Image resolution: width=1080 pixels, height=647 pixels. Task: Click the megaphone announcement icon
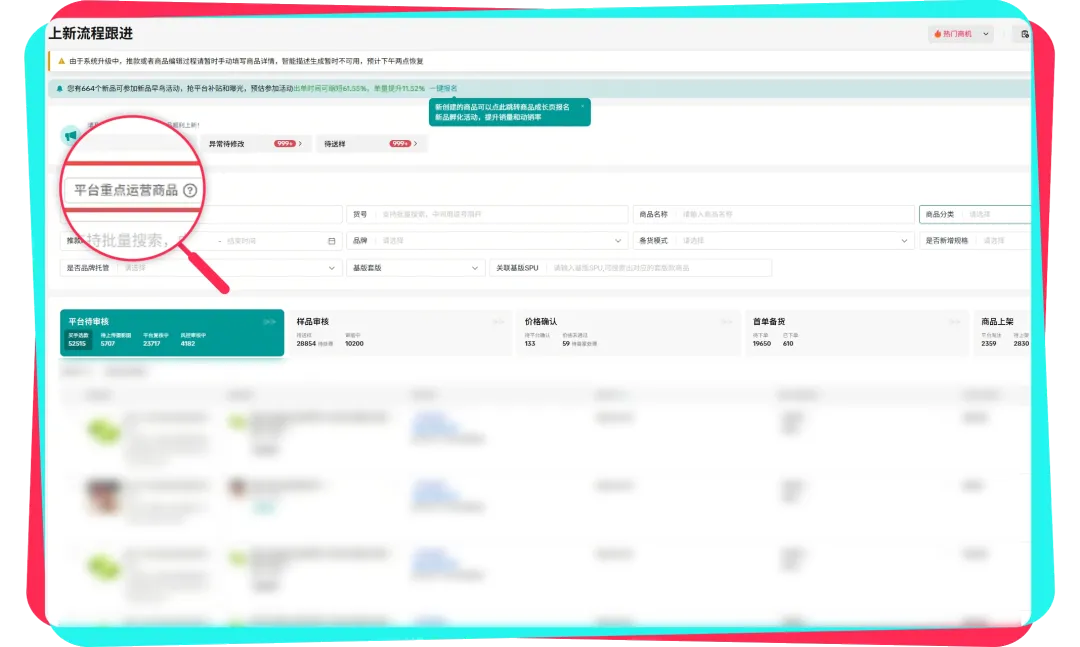[71, 135]
